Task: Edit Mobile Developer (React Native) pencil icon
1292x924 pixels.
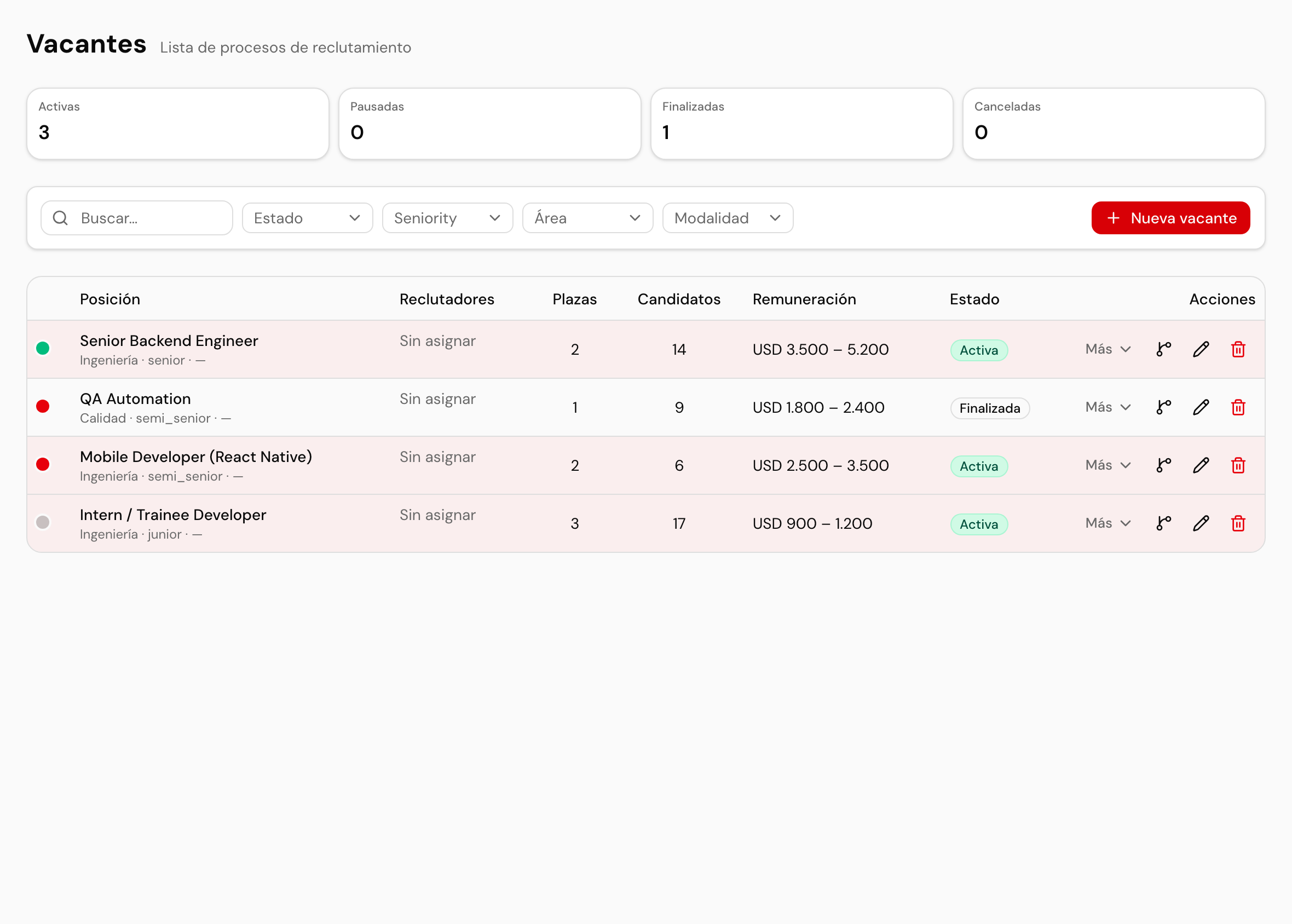Action: 1201,465
